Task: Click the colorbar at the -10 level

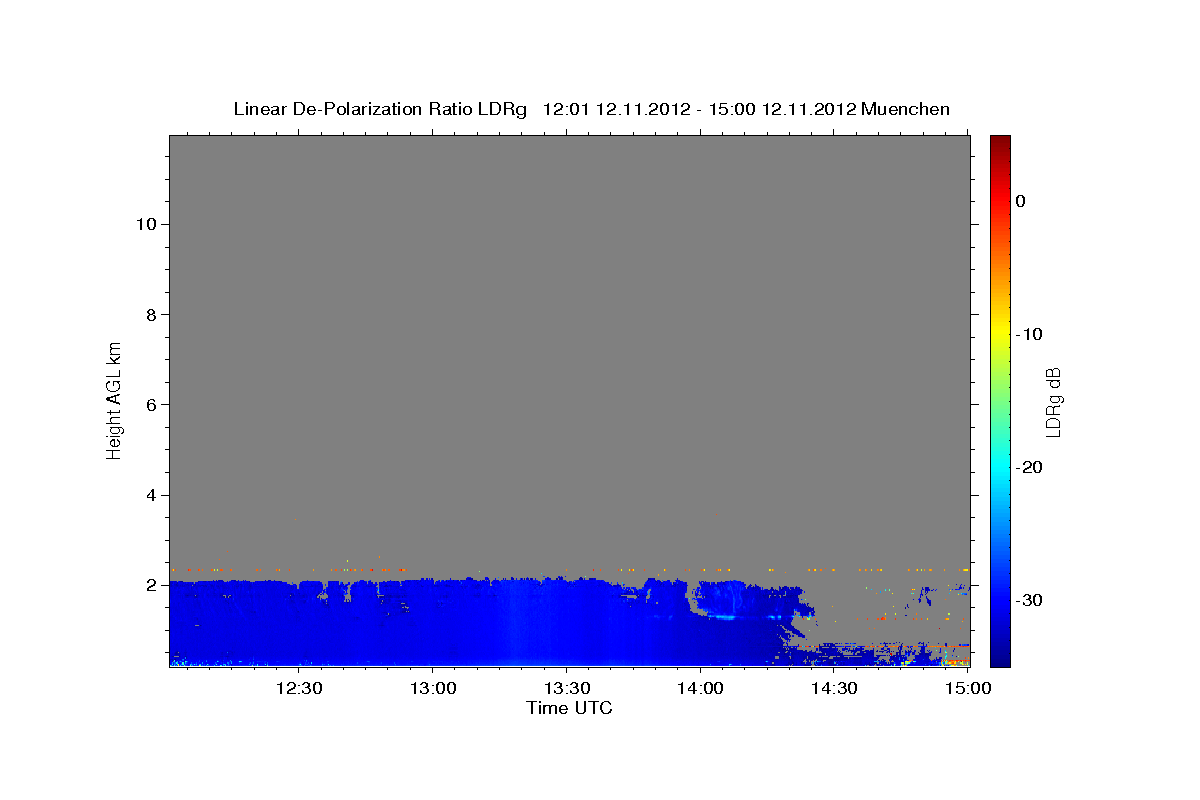Action: (1000, 334)
